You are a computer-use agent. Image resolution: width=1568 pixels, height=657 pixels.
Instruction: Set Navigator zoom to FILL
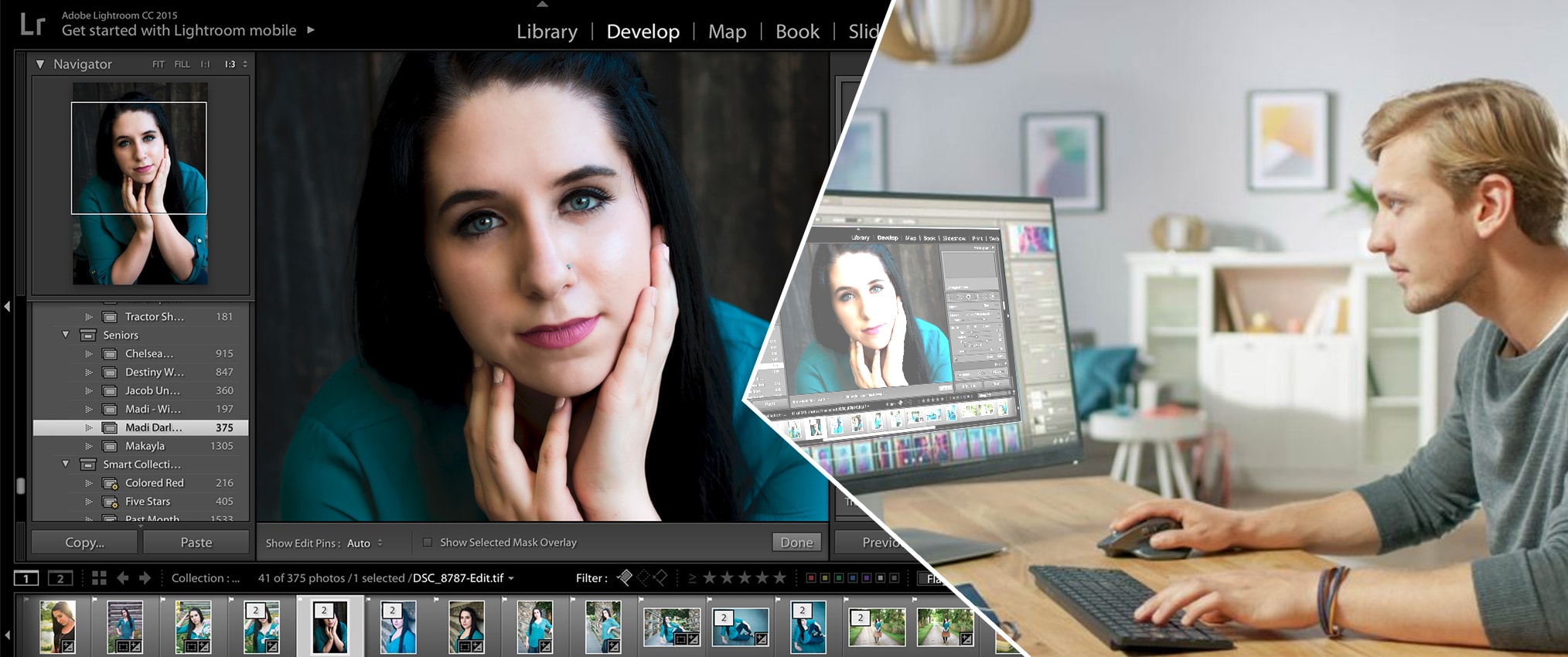click(182, 64)
